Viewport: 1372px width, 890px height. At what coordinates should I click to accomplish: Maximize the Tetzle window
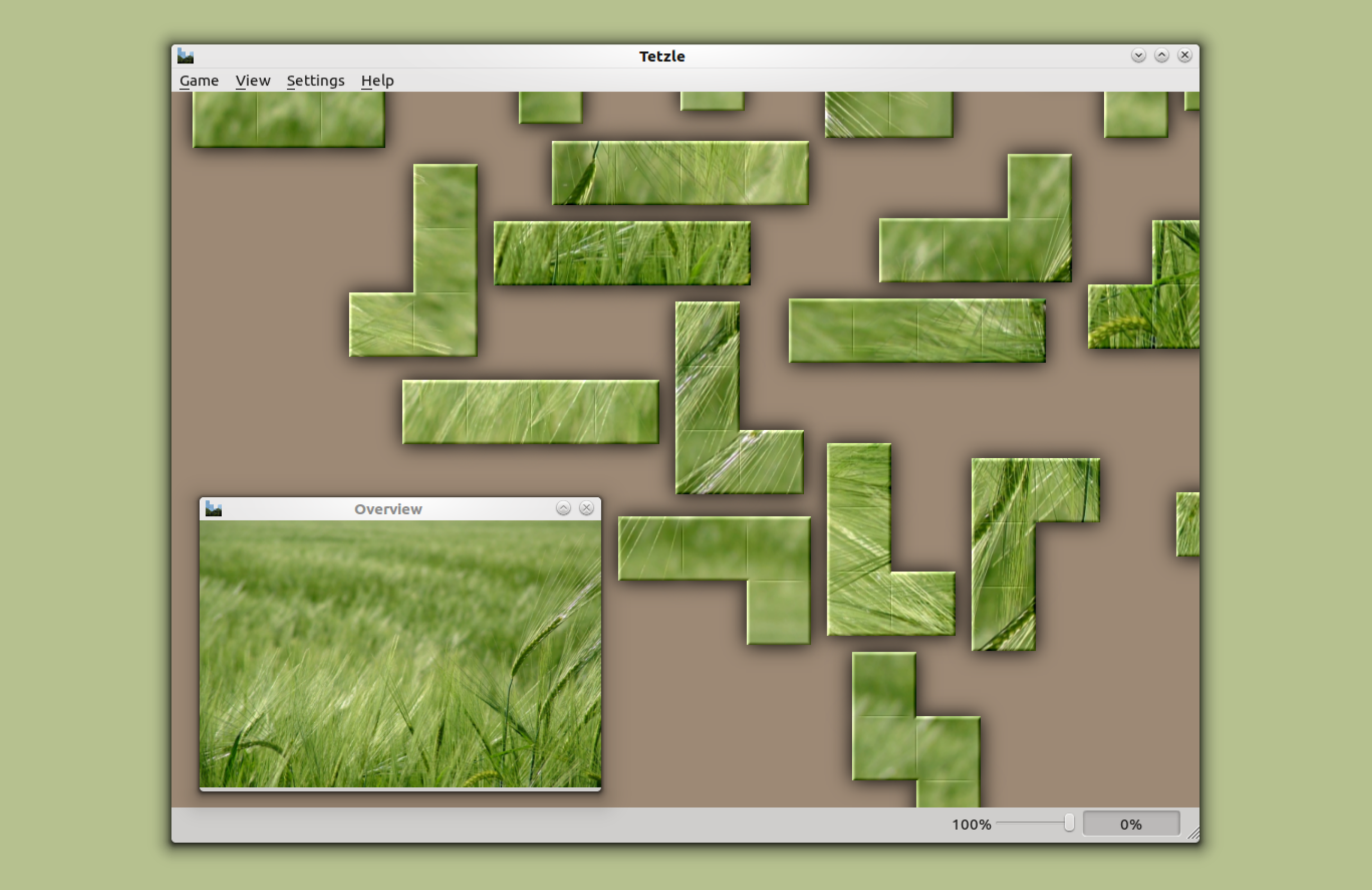coord(1161,56)
